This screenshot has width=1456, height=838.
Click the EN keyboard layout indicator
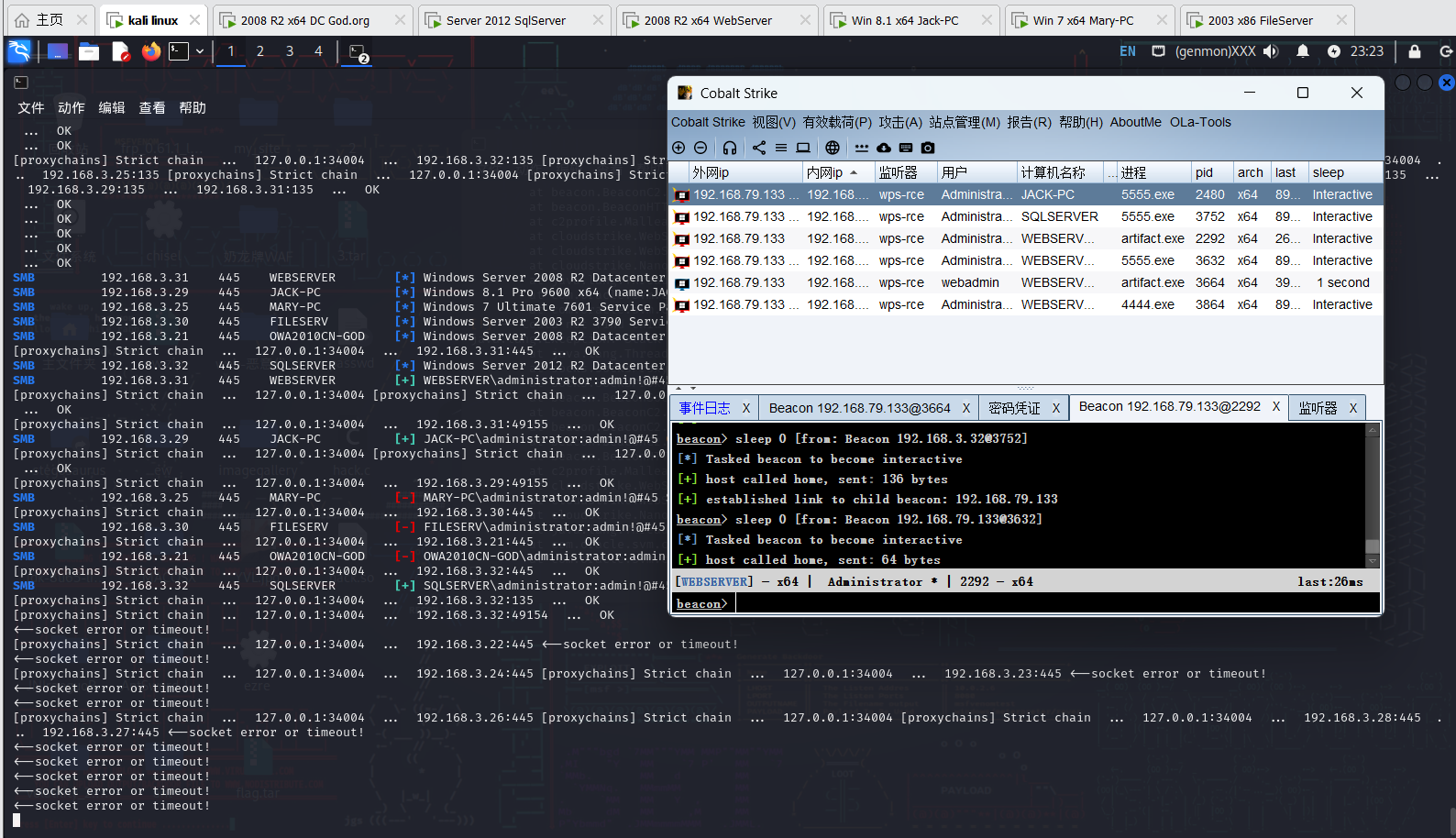coord(1128,51)
